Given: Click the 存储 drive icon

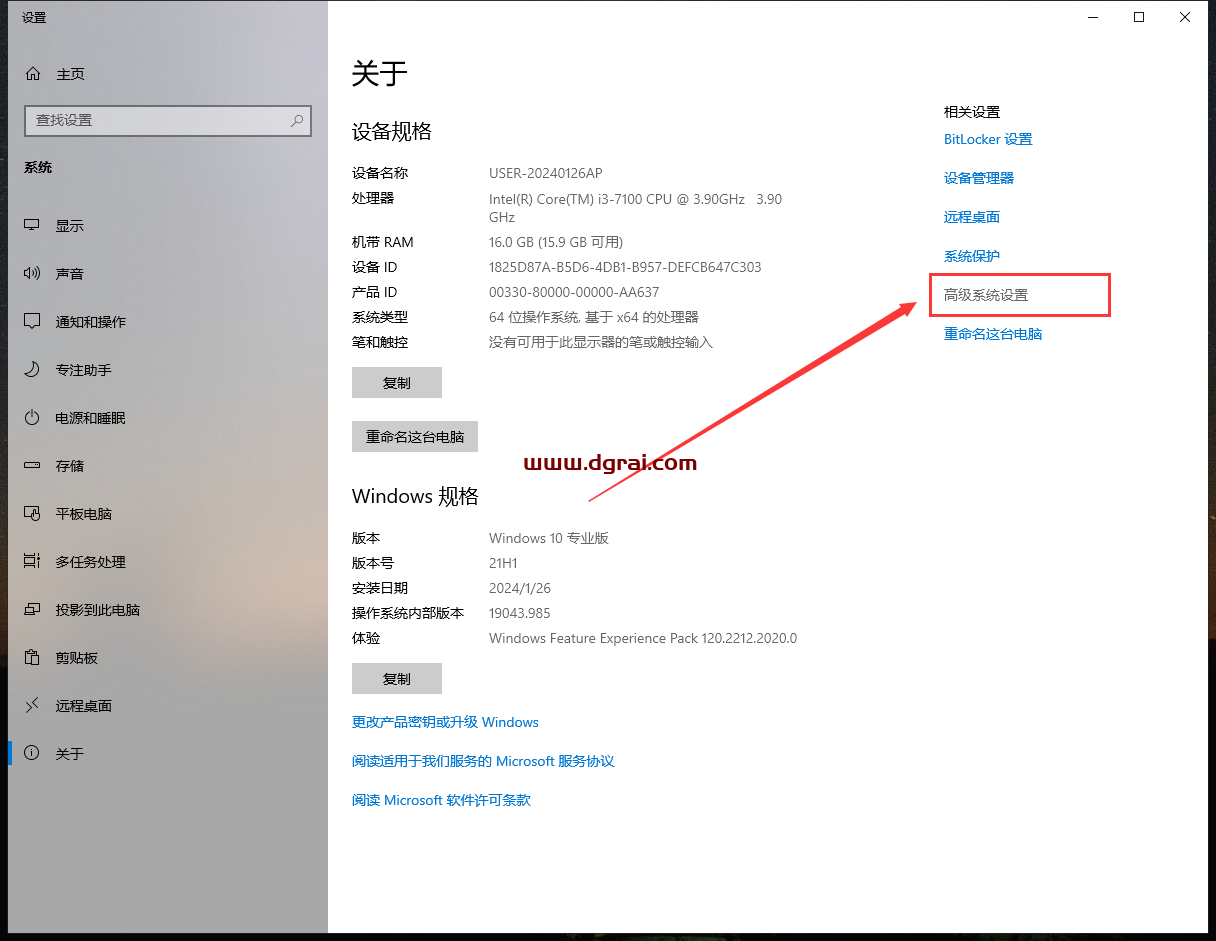Looking at the screenshot, I should [33, 466].
